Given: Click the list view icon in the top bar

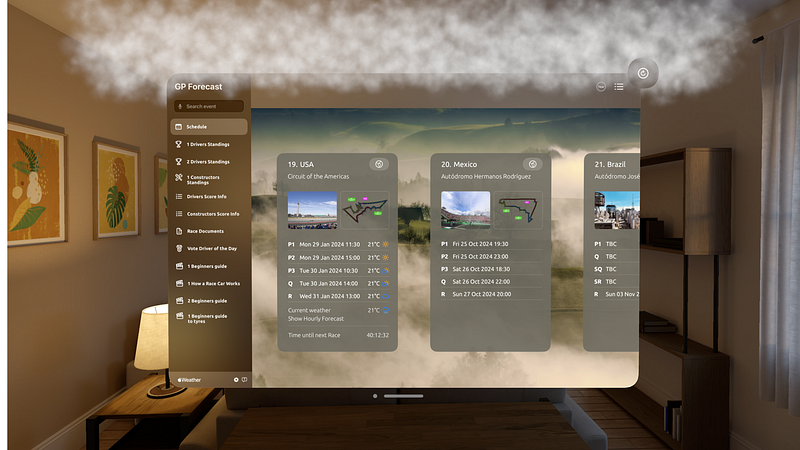Looking at the screenshot, I should (x=619, y=87).
